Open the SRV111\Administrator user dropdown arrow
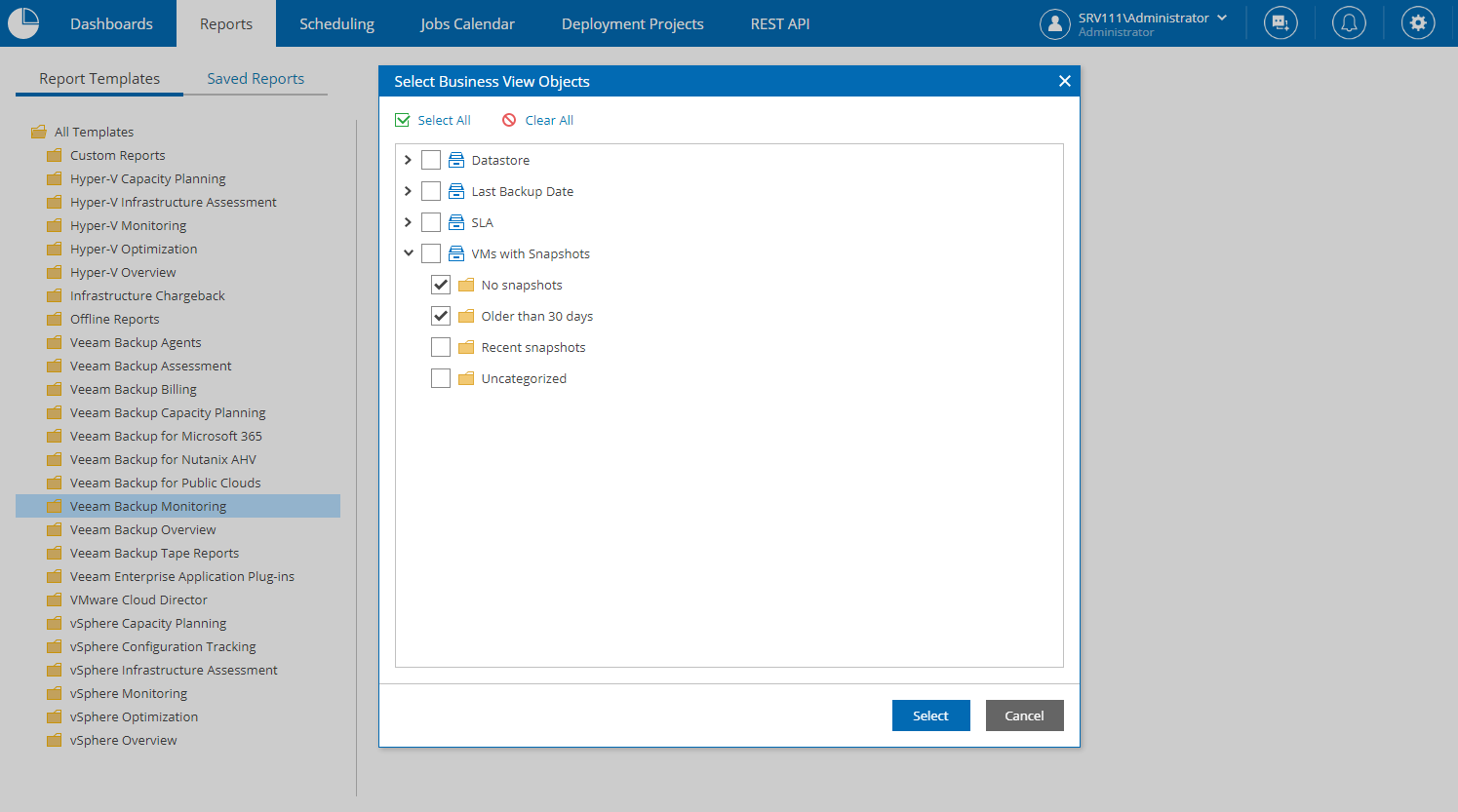Viewport: 1458px width, 812px height. [1222, 18]
